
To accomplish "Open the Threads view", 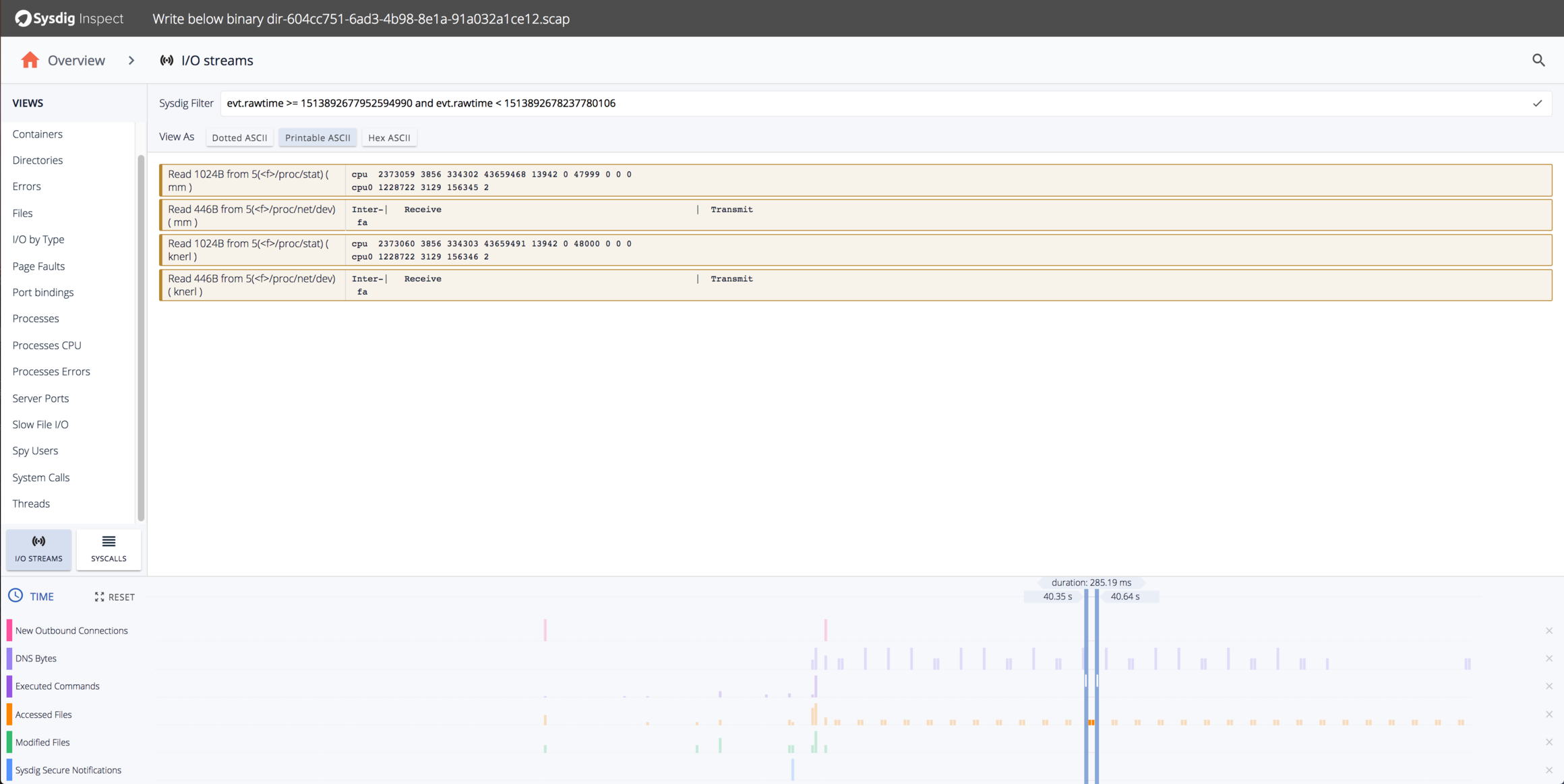I will (31, 504).
